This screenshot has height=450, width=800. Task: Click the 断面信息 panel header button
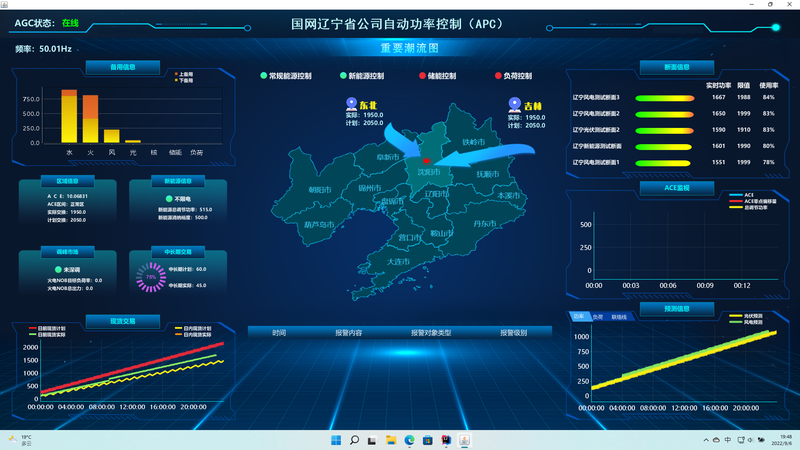[677, 67]
